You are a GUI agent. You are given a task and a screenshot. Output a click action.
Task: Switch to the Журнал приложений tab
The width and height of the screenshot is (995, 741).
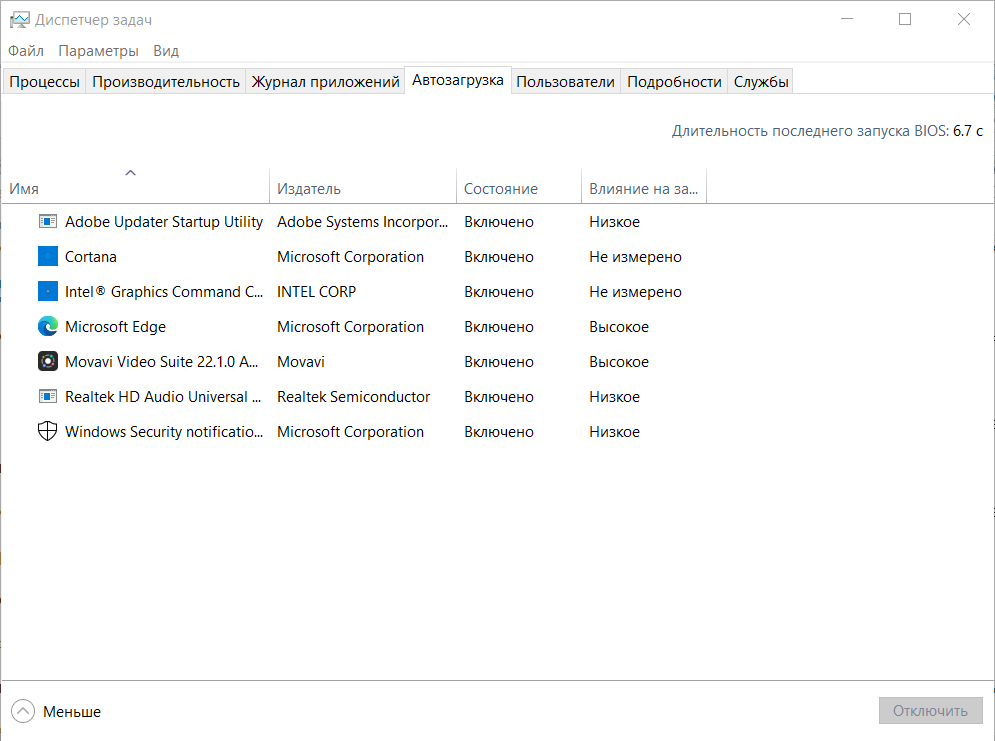pyautogui.click(x=326, y=82)
